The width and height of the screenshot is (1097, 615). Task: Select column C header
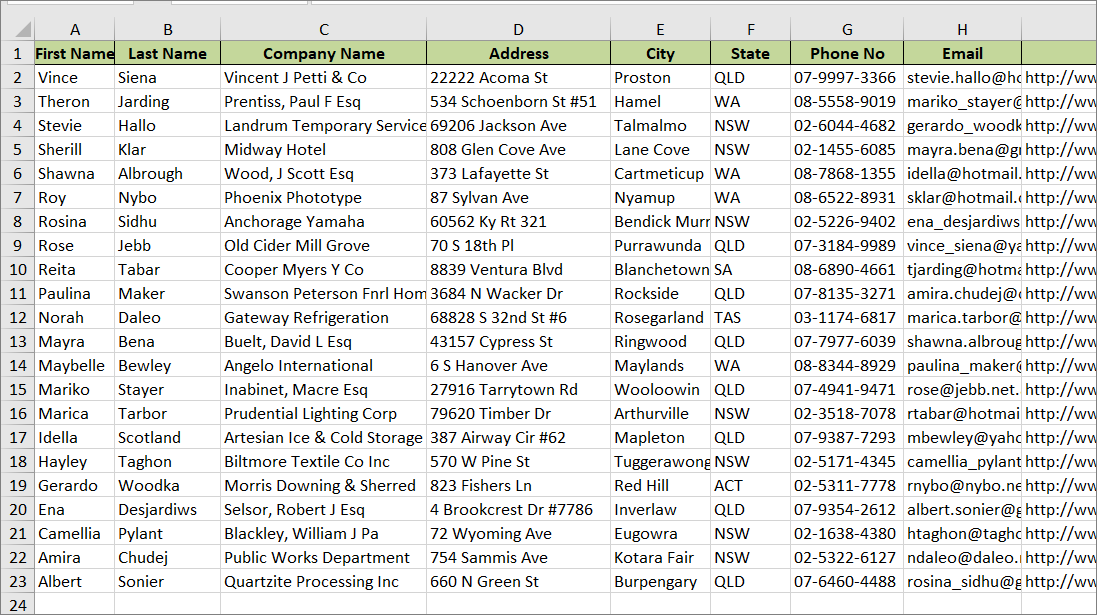[x=323, y=29]
